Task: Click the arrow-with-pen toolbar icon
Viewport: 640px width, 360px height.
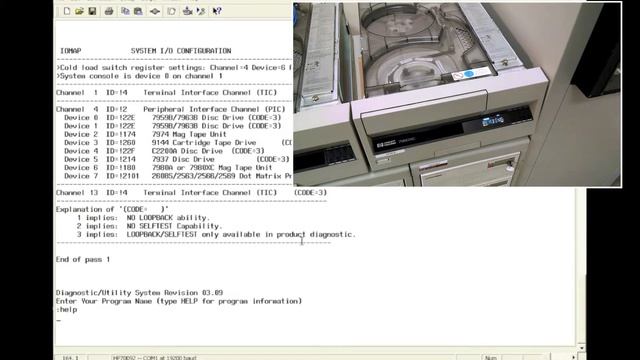Action: 201,11
